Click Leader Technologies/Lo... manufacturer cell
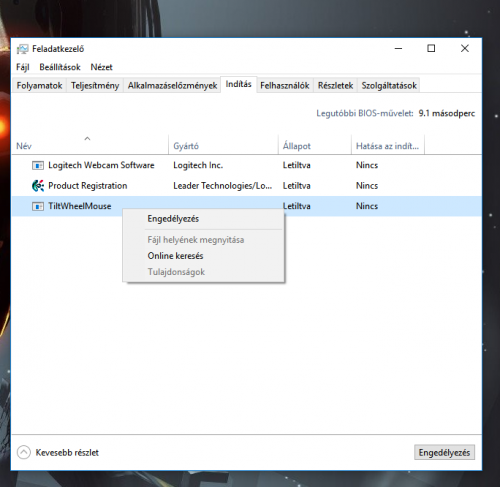The image size is (500, 487). tap(223, 186)
